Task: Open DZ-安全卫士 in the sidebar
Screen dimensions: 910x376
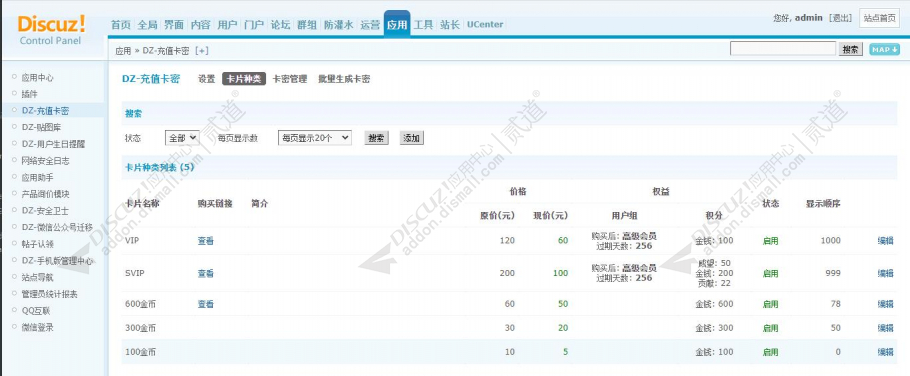Action: click(x=45, y=211)
